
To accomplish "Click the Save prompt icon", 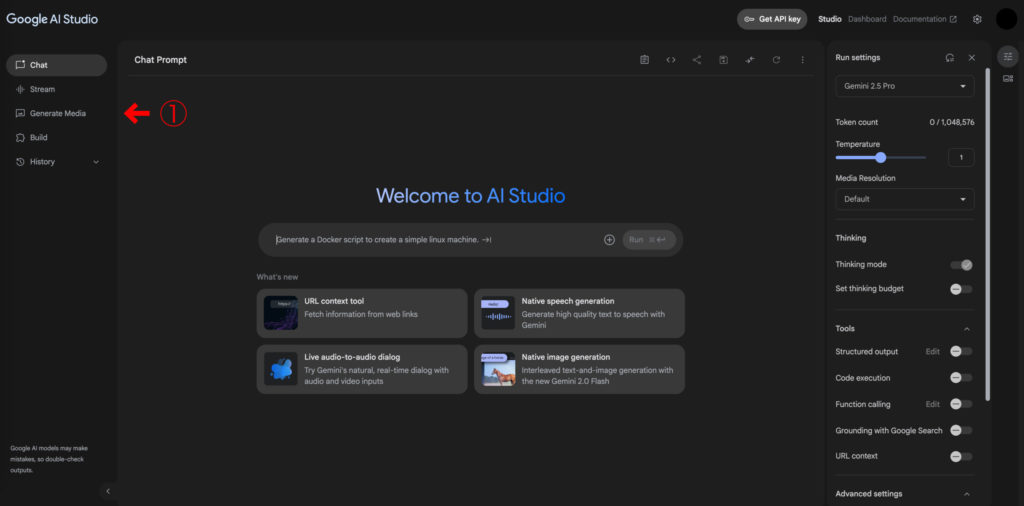I will pyautogui.click(x=724, y=59).
